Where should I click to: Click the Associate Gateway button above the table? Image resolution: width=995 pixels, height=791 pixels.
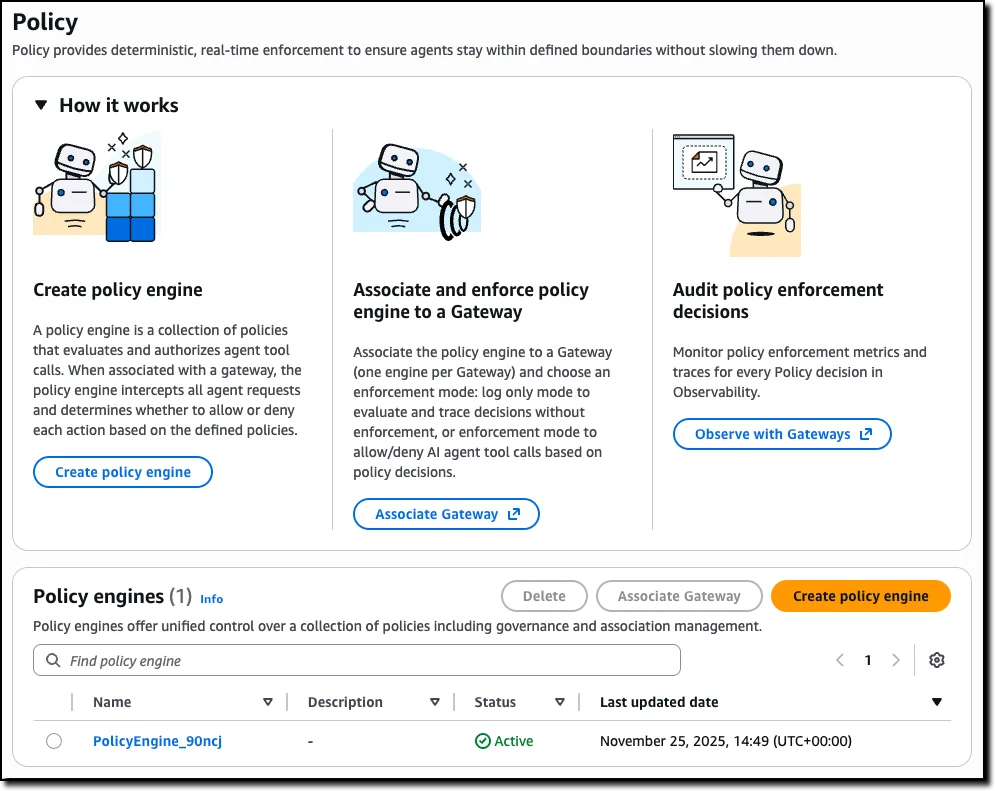click(x=679, y=595)
